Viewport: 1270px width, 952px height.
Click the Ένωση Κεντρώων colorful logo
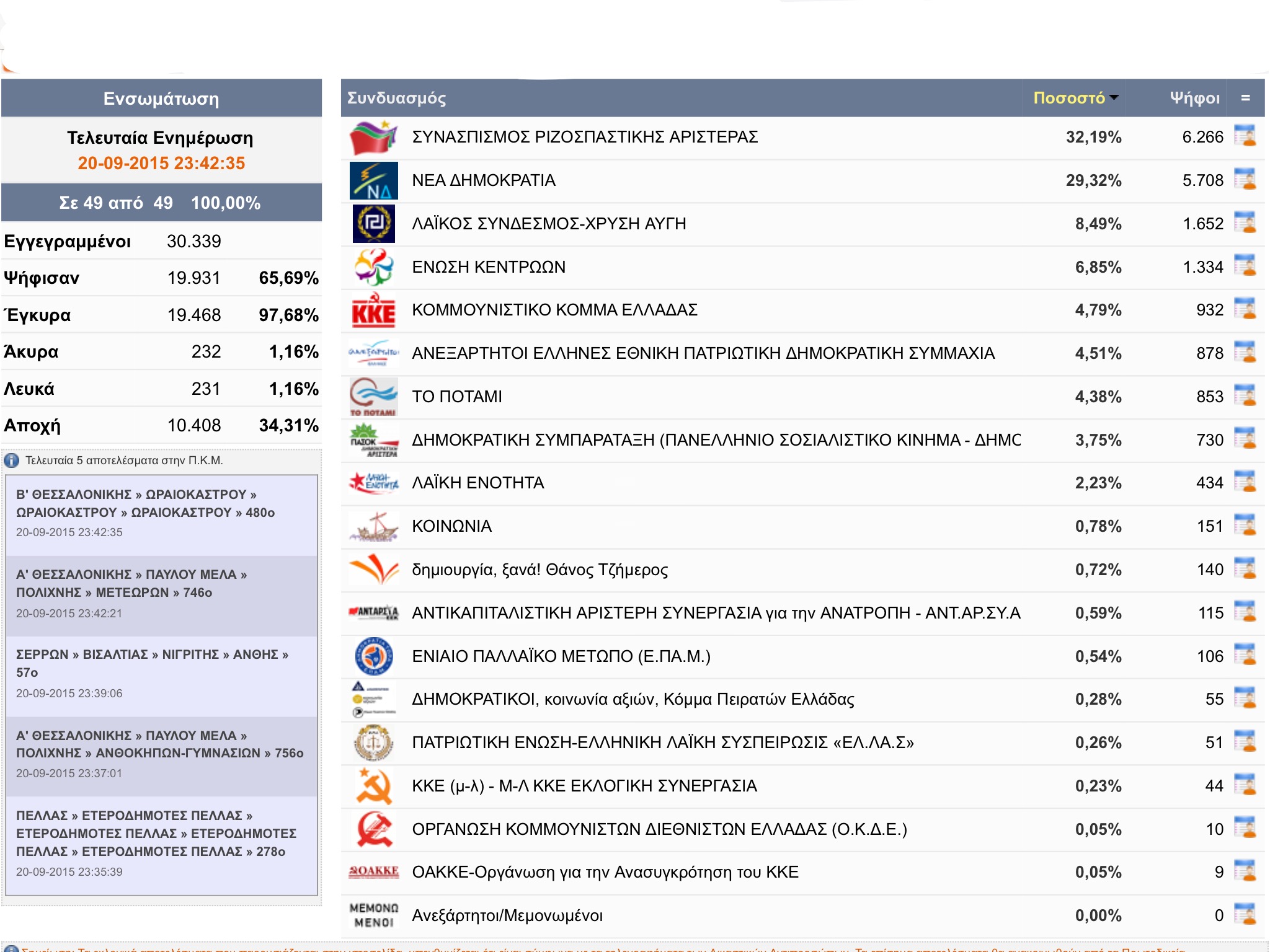[373, 267]
